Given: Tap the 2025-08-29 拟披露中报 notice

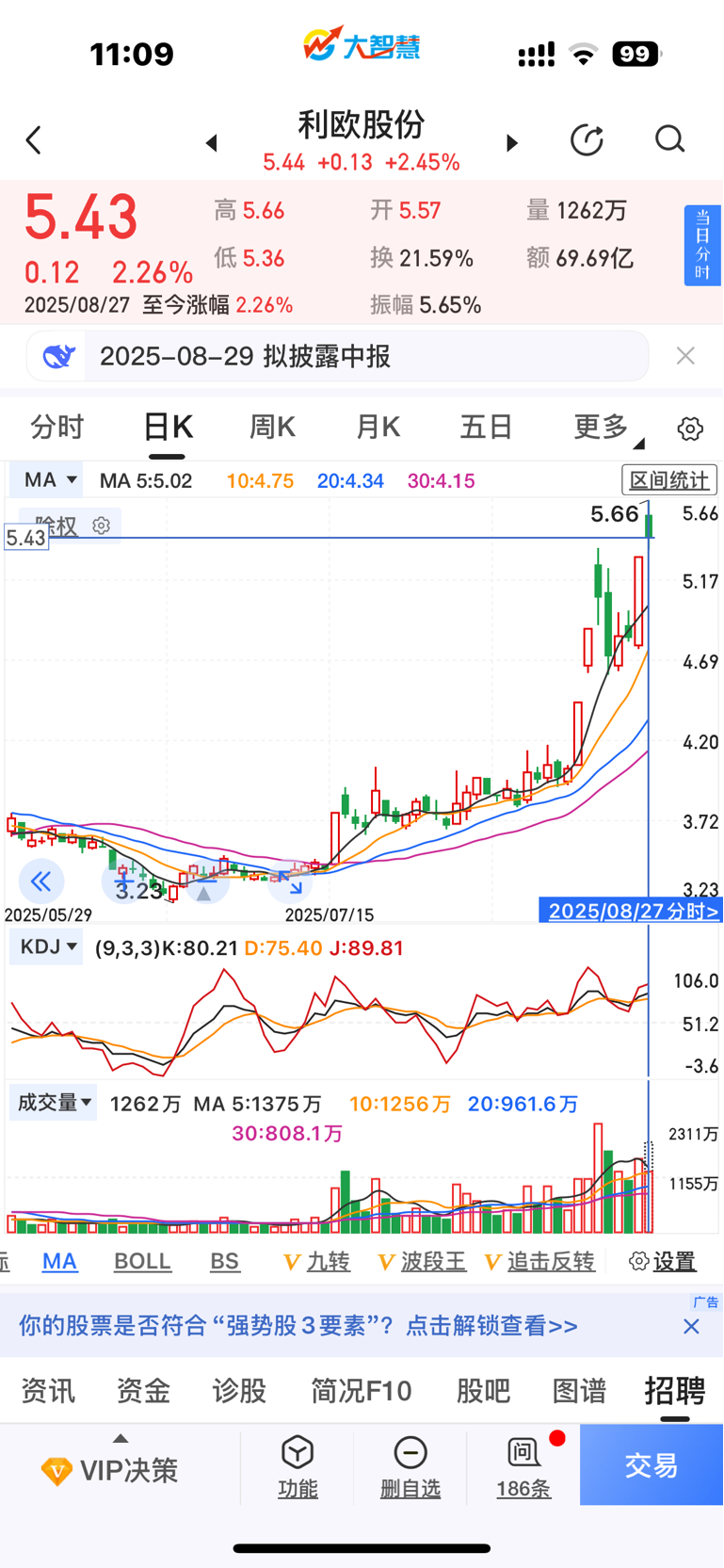Looking at the screenshot, I should [x=337, y=356].
